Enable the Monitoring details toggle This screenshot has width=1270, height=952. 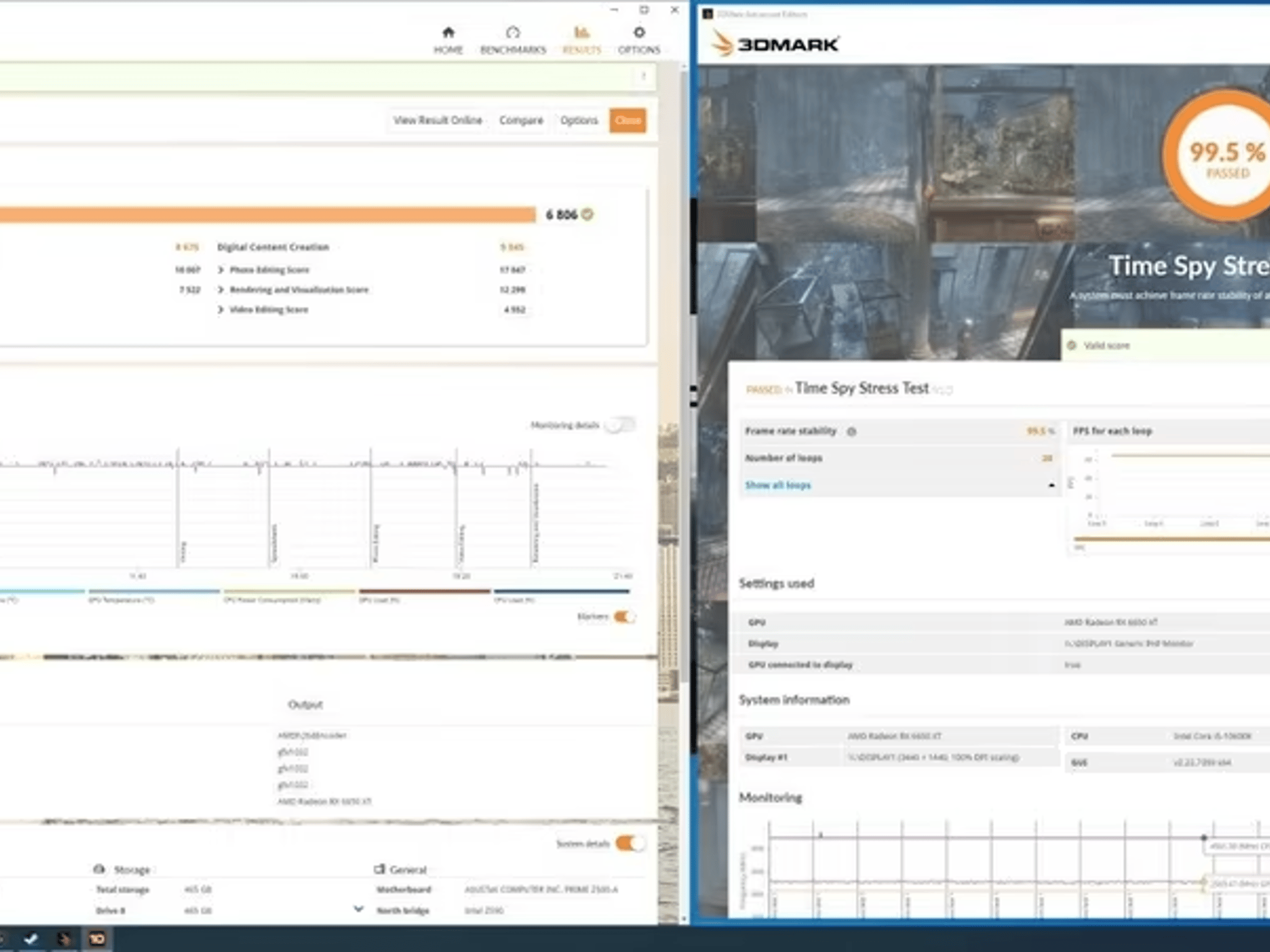pyautogui.click(x=621, y=425)
